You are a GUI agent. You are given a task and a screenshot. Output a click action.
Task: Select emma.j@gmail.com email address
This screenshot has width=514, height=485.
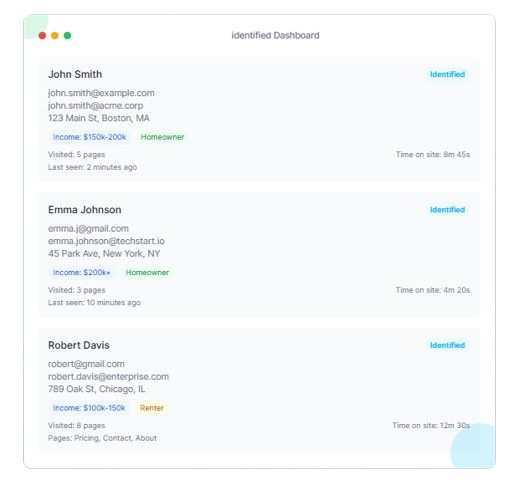[x=88, y=228]
